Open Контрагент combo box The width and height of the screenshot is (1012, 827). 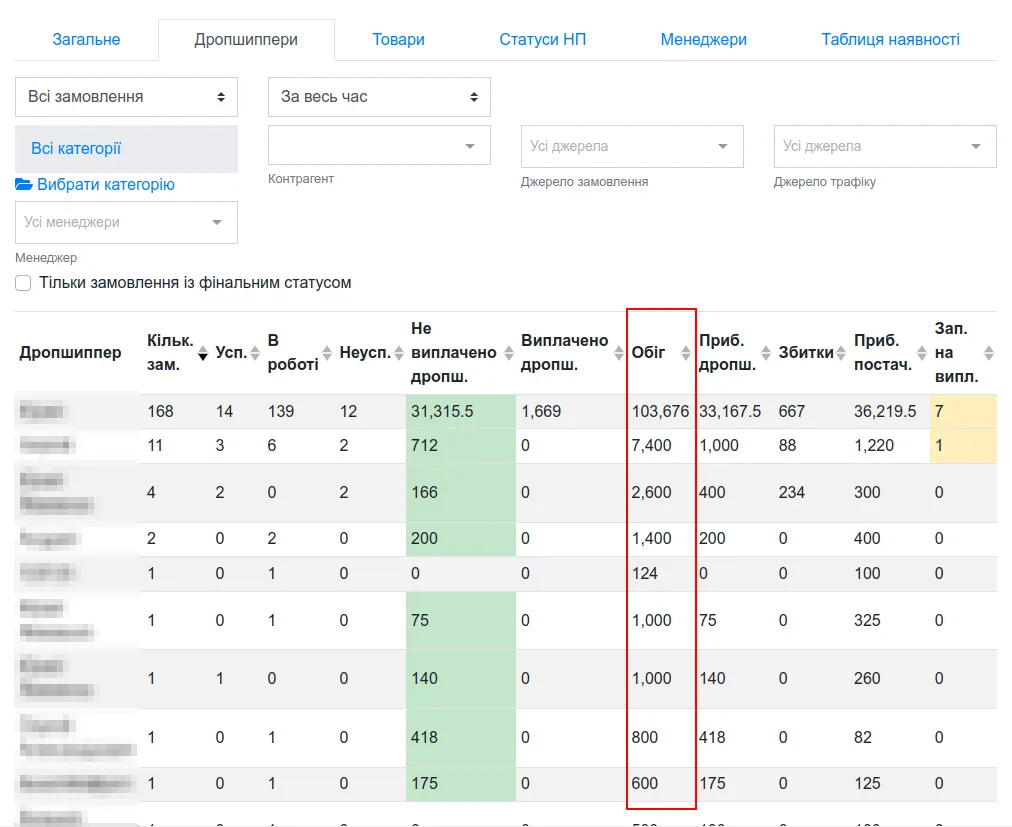(x=380, y=145)
